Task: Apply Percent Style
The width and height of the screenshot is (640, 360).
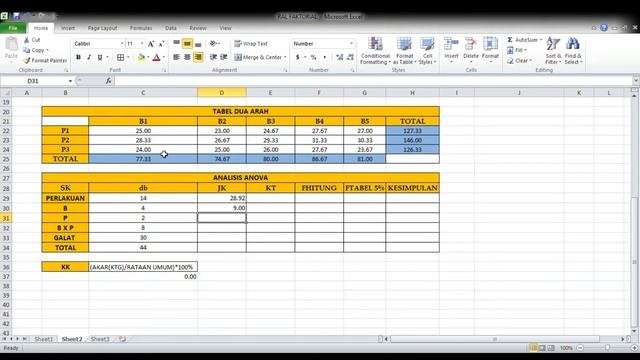Action: (313, 58)
